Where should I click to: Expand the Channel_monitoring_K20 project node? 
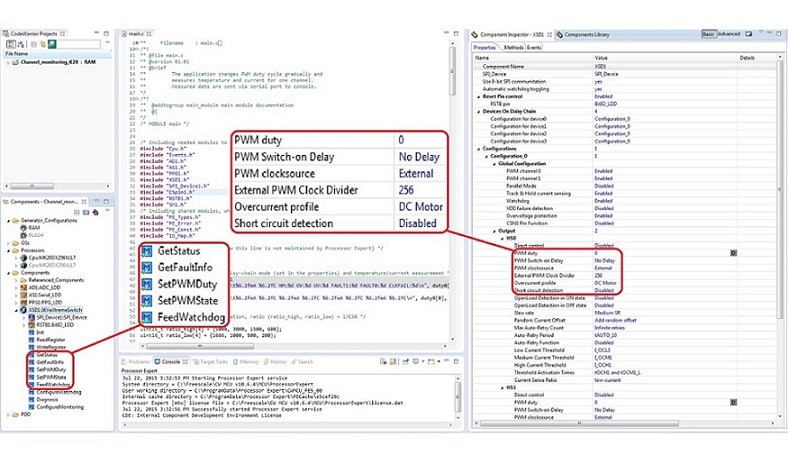coord(10,62)
